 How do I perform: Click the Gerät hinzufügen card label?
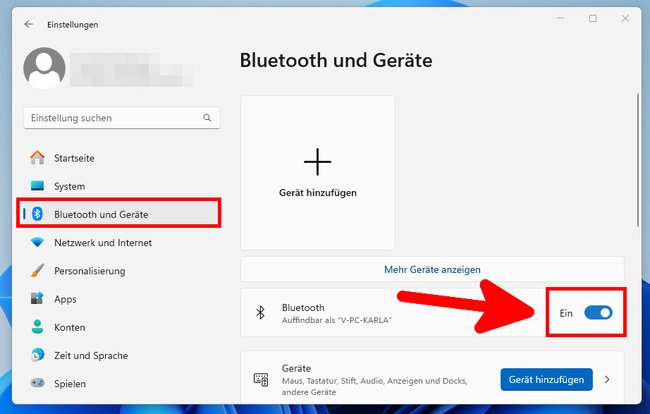click(318, 193)
